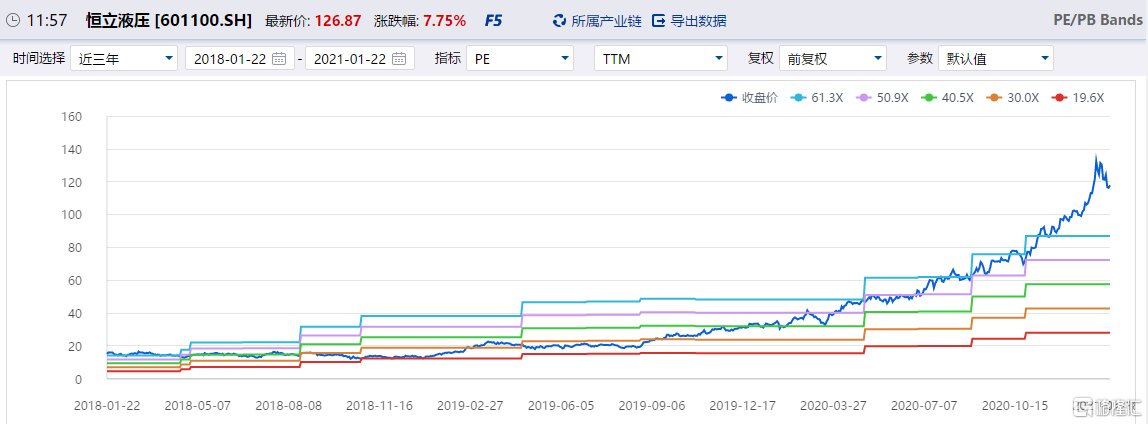The width and height of the screenshot is (1148, 424).
Task: Open the end date calendar icon
Action: click(399, 59)
